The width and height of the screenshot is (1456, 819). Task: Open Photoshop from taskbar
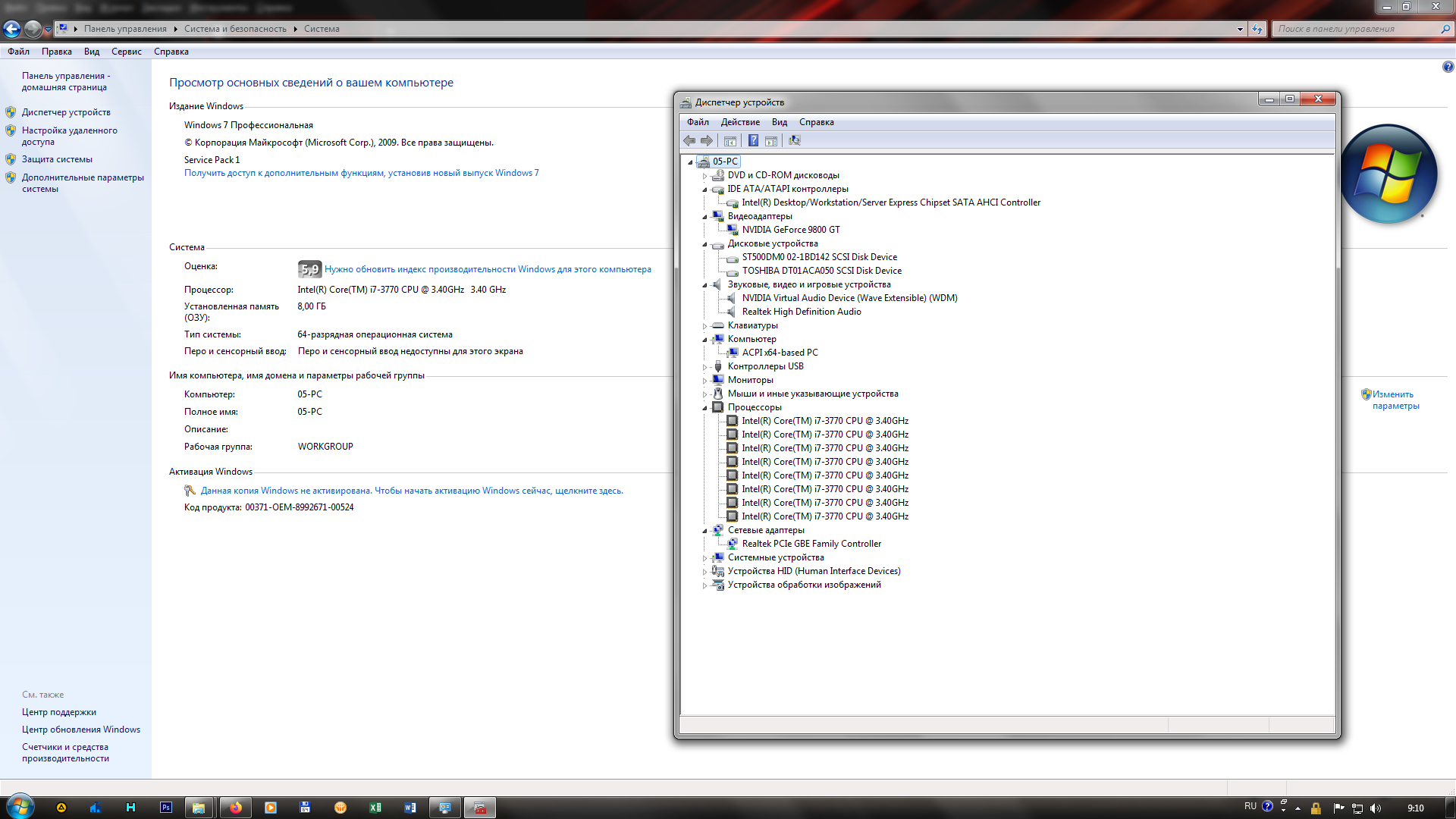(x=166, y=808)
